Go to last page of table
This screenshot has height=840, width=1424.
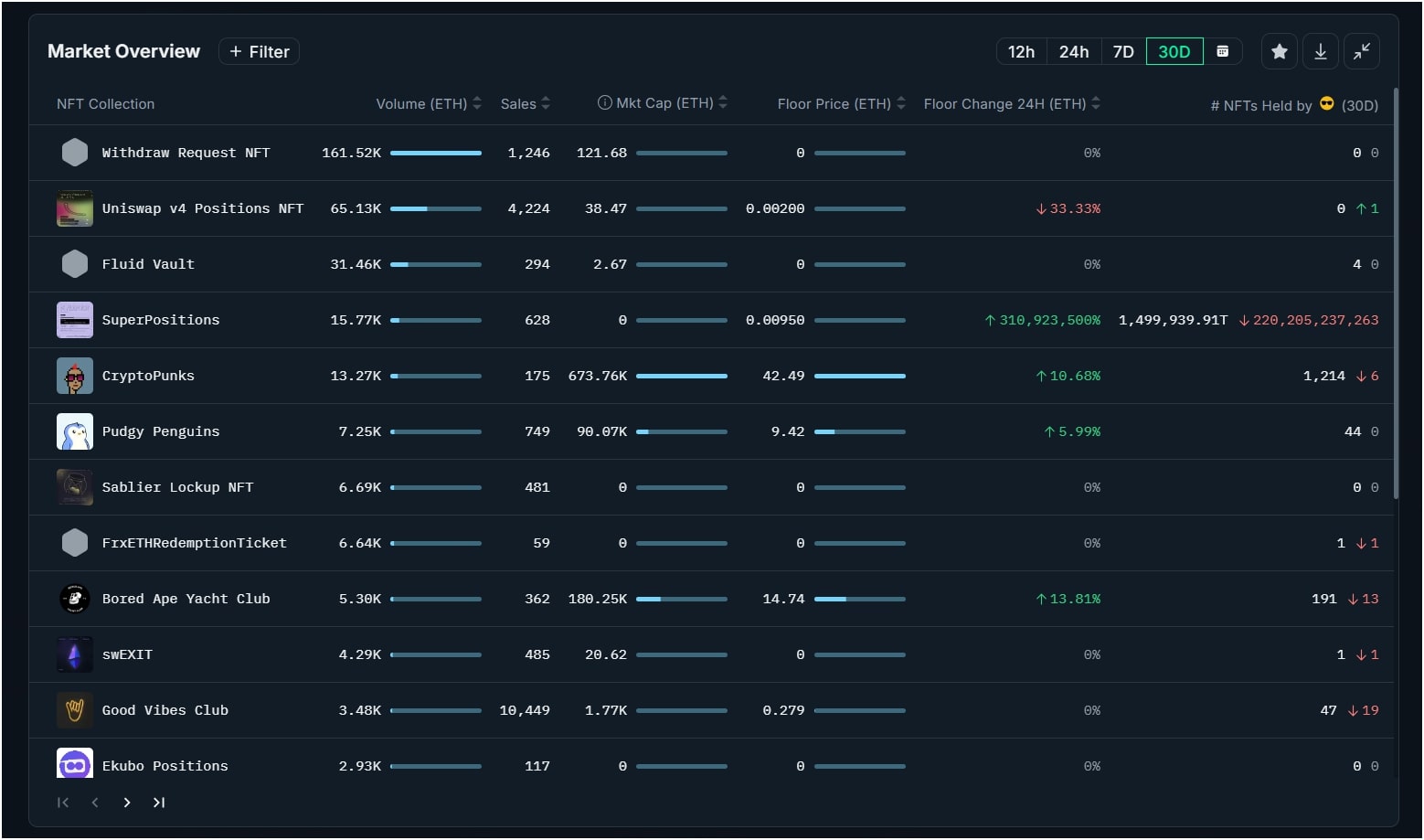click(159, 803)
